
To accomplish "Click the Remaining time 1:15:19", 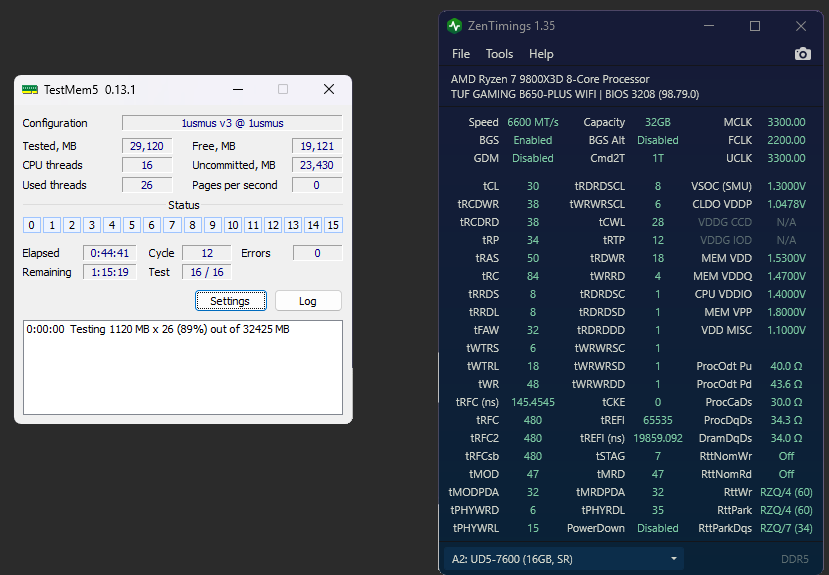I will (109, 272).
